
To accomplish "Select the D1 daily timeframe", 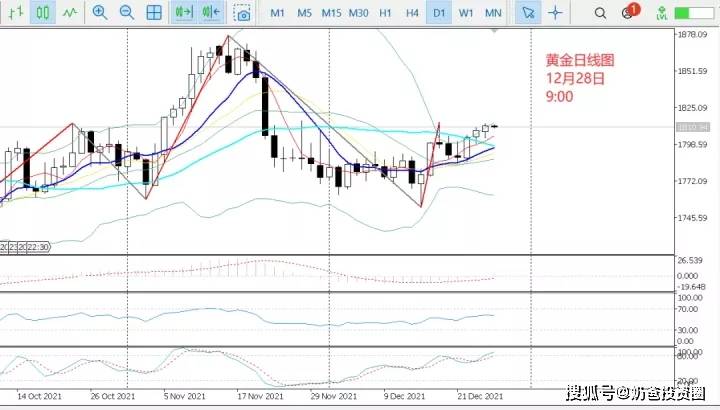I will (439, 12).
